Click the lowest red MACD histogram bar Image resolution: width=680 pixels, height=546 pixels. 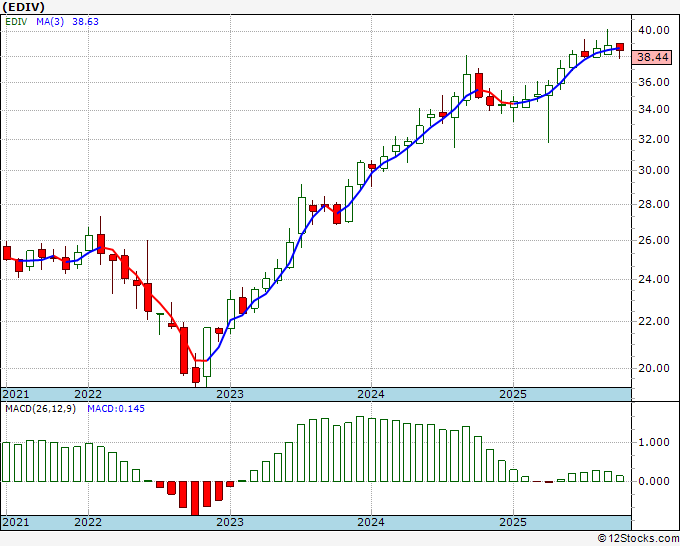pyautogui.click(x=195, y=498)
